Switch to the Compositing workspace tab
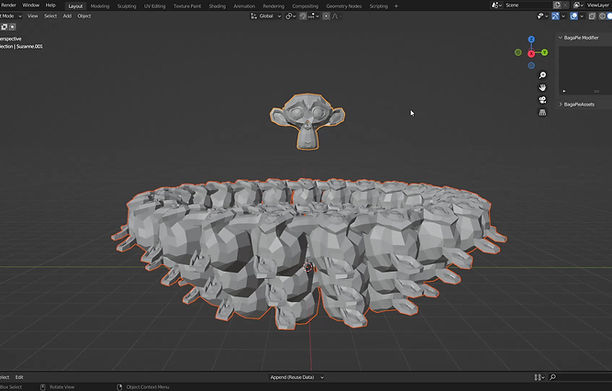Image resolution: width=612 pixels, height=391 pixels. coord(305,6)
